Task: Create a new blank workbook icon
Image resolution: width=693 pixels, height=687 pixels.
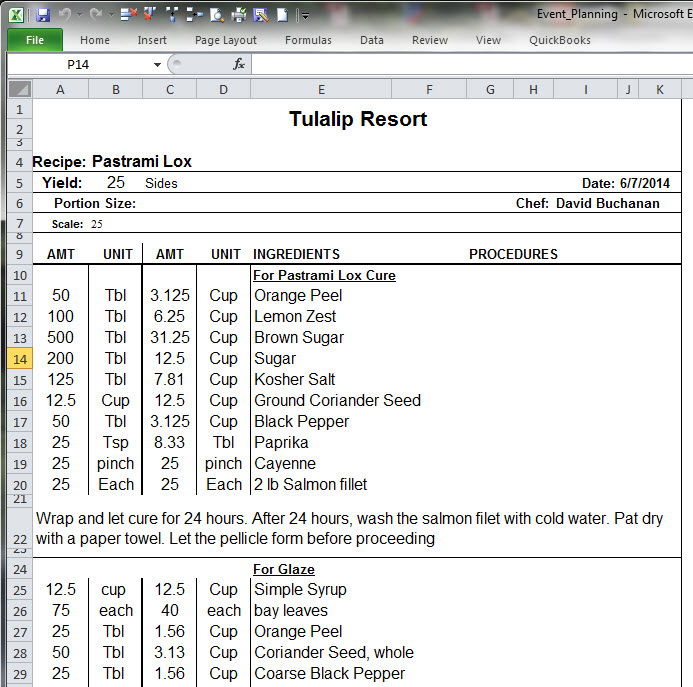Action: (282, 15)
